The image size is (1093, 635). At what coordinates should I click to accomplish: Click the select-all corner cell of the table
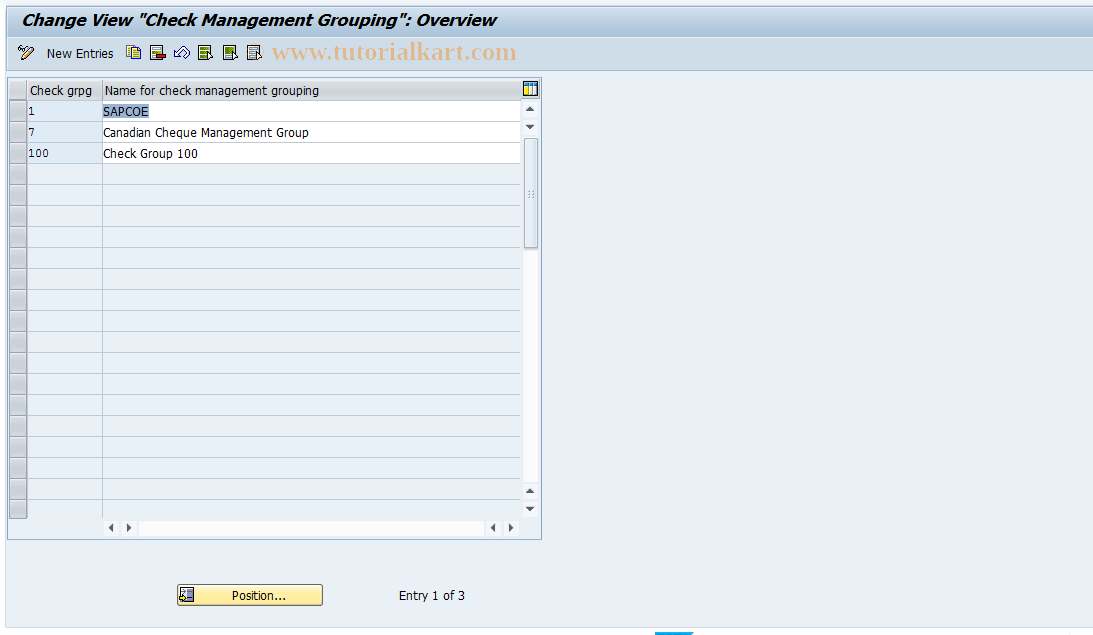click(x=18, y=90)
